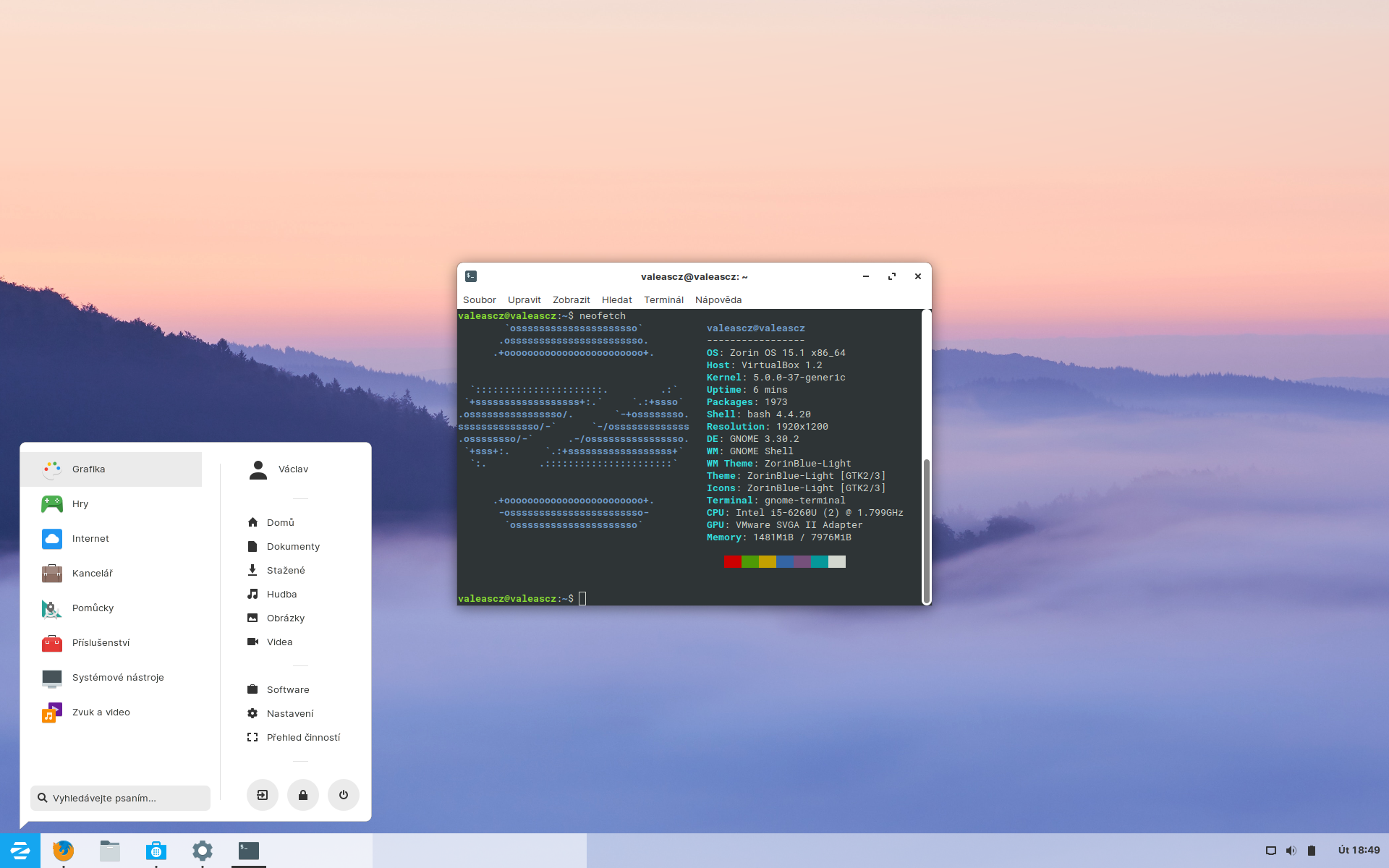
Task: Open the Files manager taskbar icon
Action: pos(110,851)
